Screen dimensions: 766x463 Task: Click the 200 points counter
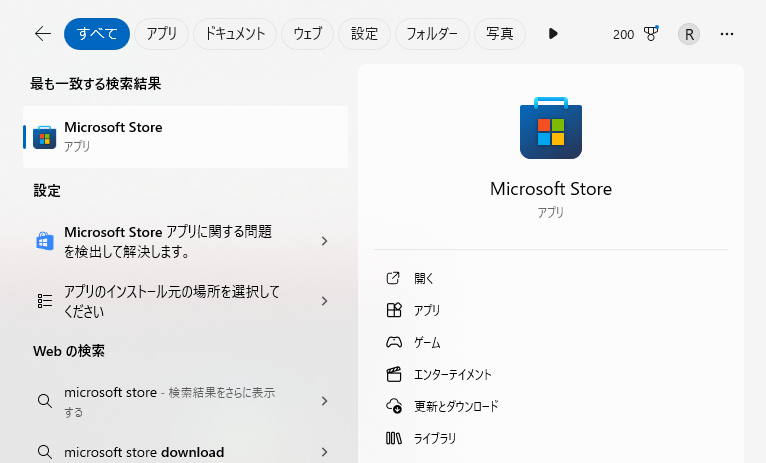(x=623, y=34)
